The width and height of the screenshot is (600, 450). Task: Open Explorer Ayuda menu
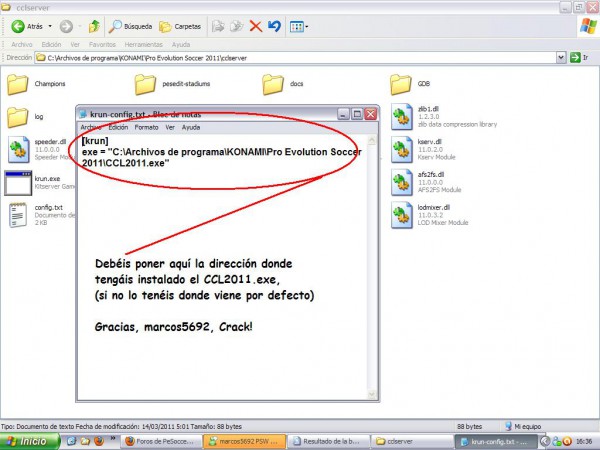181,44
